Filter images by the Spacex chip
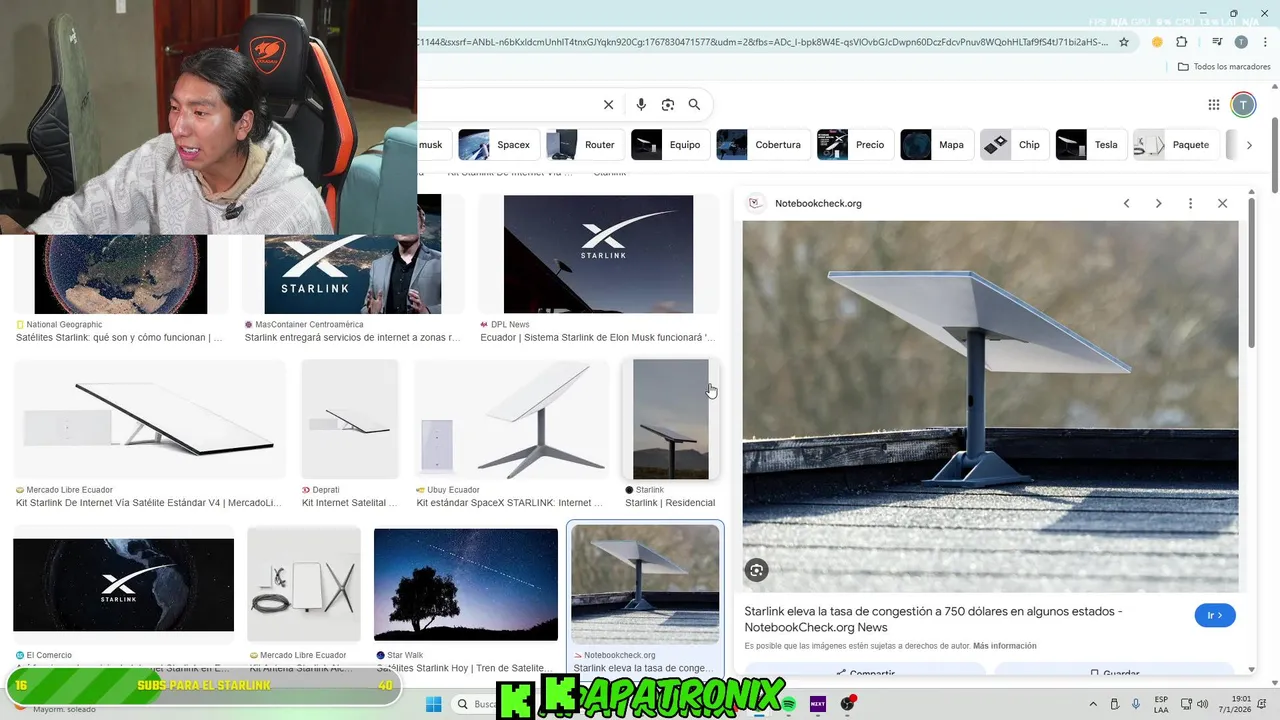 click(499, 145)
